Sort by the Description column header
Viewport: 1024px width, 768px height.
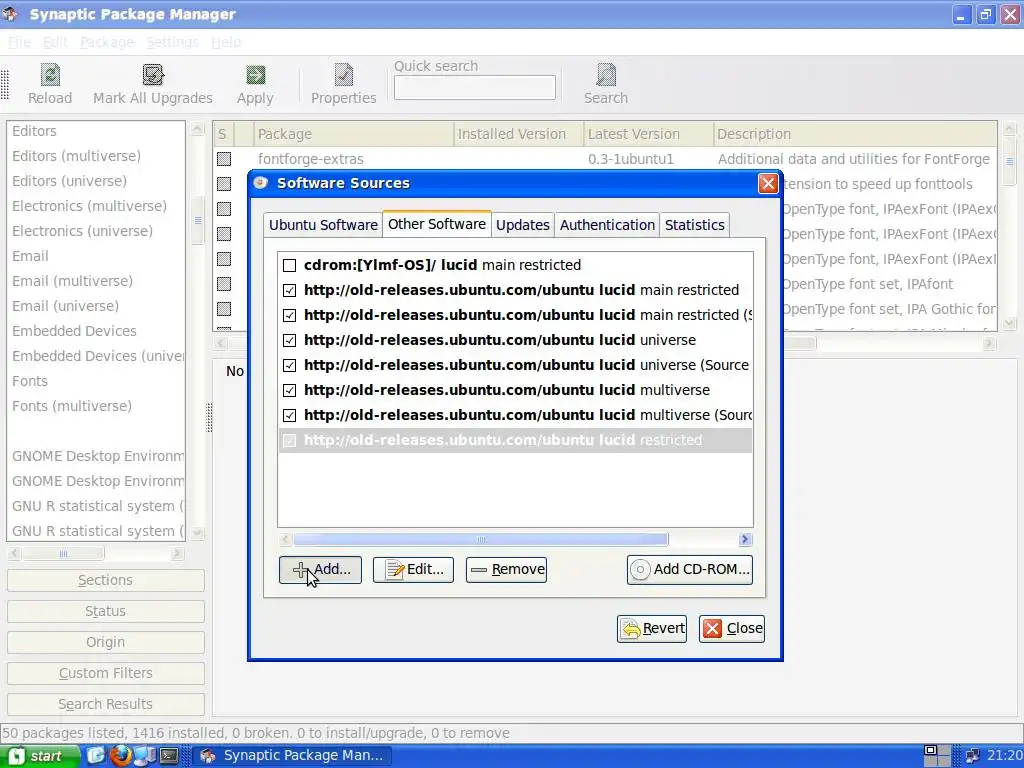(855, 134)
